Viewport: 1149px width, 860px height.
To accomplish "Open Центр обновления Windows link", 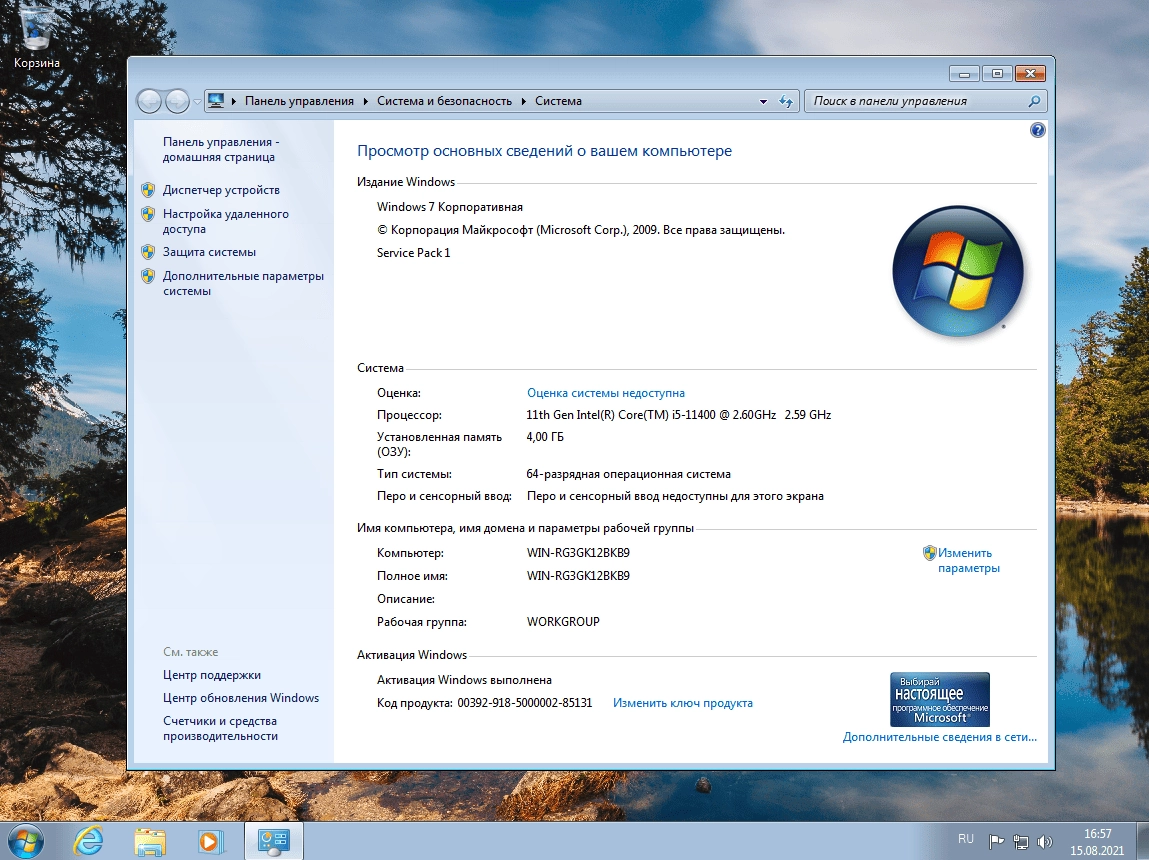I will tap(241, 698).
